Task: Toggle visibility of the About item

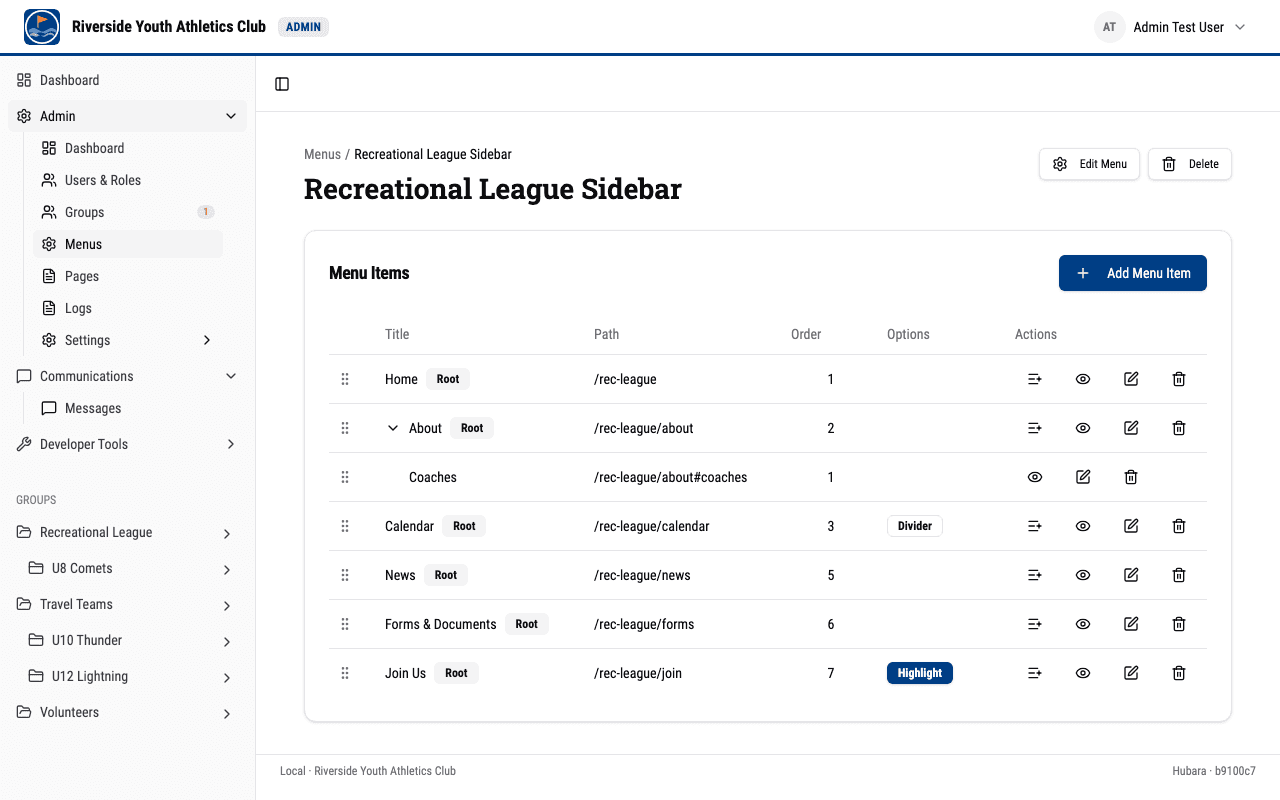Action: click(1083, 428)
